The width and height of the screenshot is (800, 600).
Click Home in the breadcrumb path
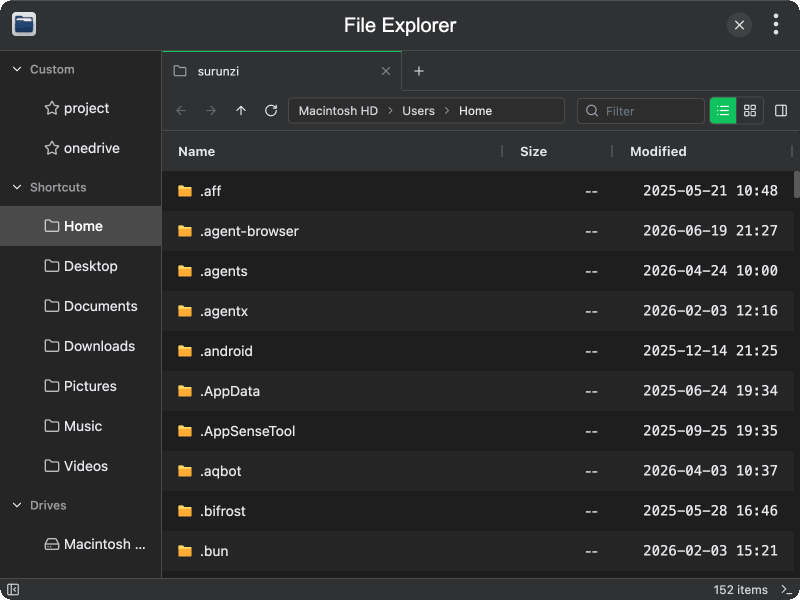click(475, 111)
